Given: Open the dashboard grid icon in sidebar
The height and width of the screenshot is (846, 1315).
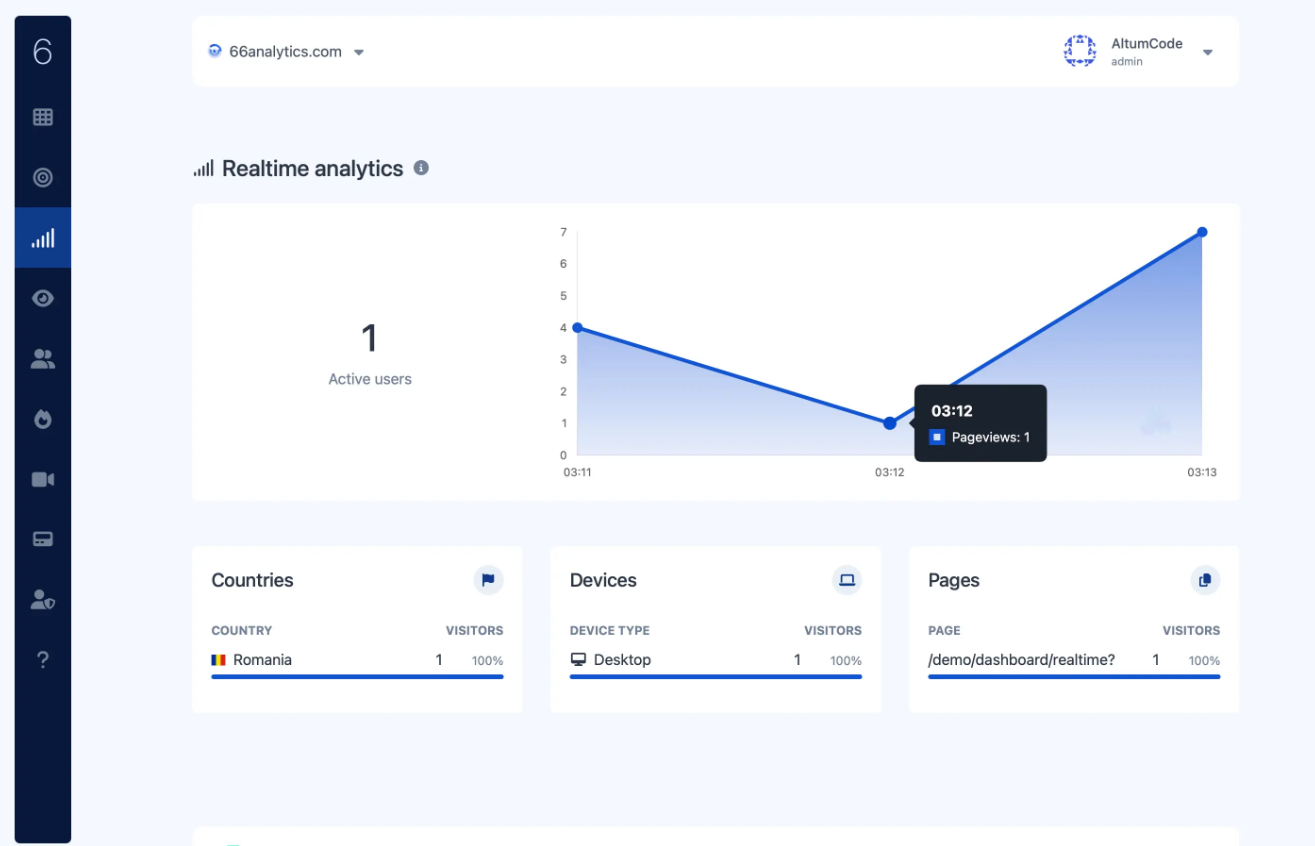Looking at the screenshot, I should (42, 117).
